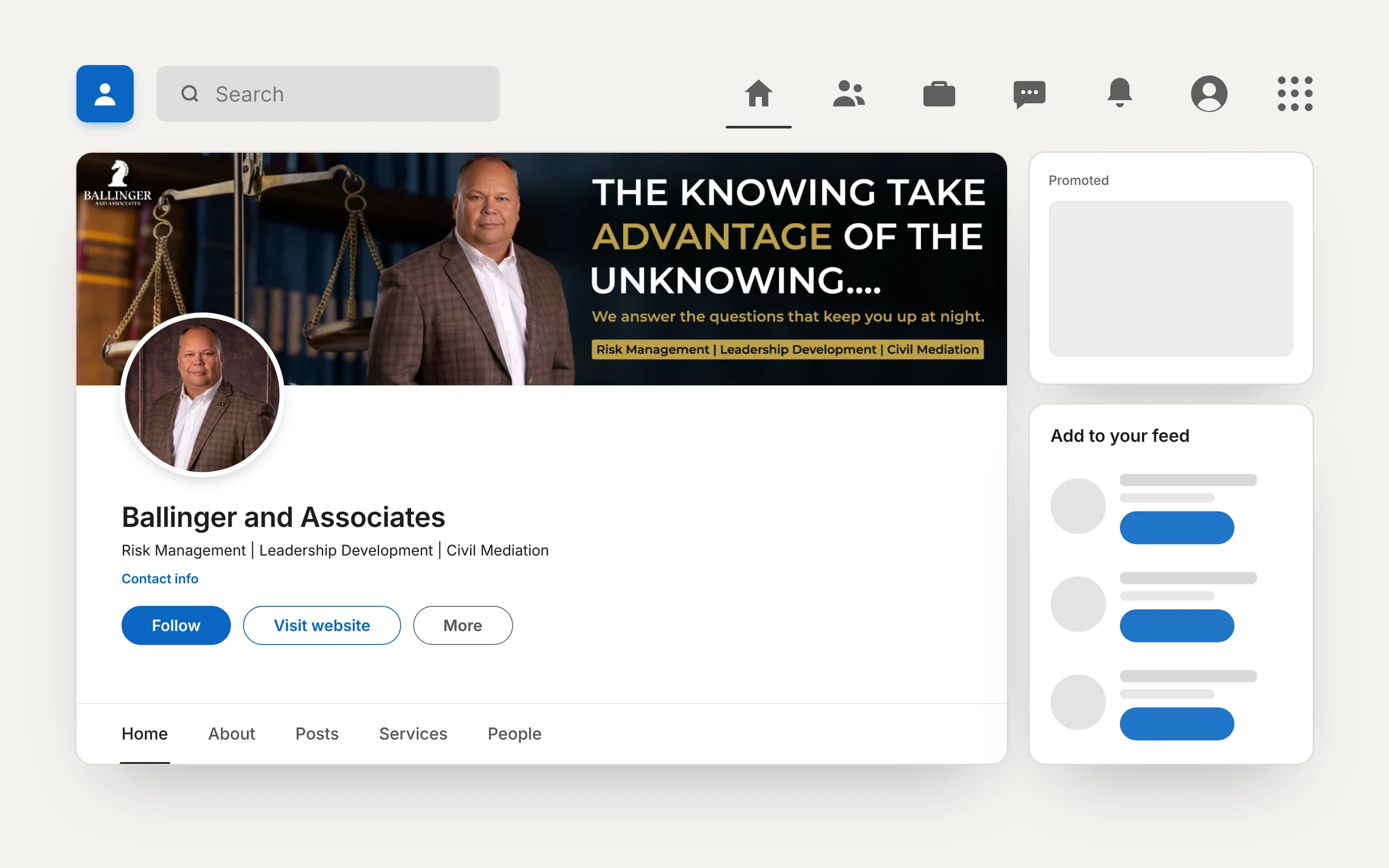Screen dimensions: 1389x868
Task: Switch to the About tab
Action: (x=231, y=734)
